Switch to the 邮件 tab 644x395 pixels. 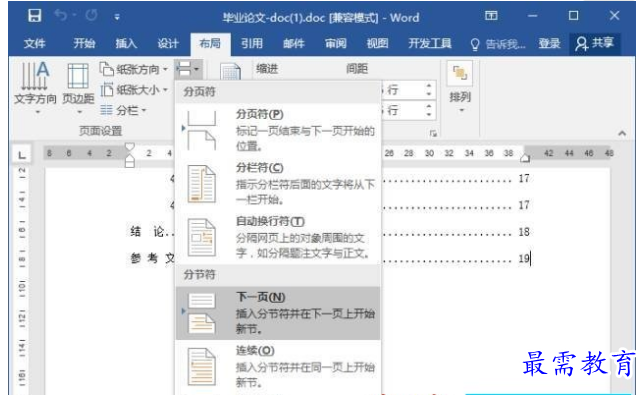[294, 43]
